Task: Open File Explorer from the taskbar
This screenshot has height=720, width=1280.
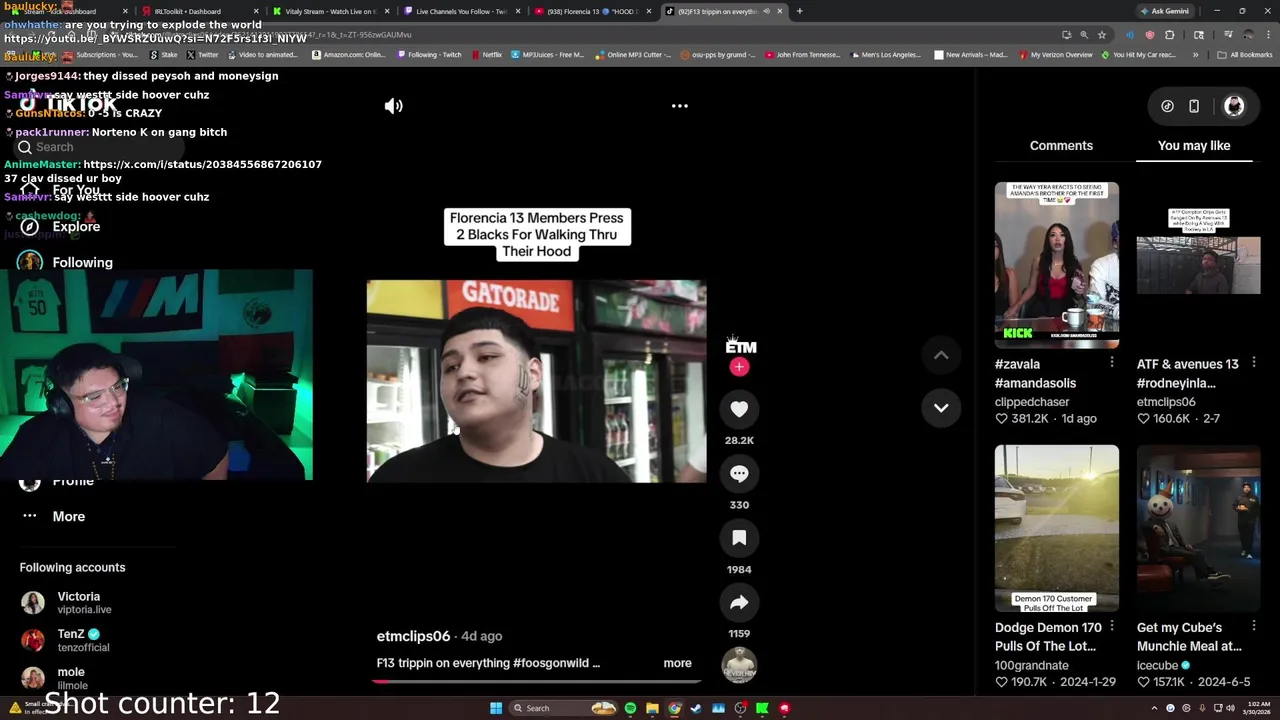Action: pos(652,708)
